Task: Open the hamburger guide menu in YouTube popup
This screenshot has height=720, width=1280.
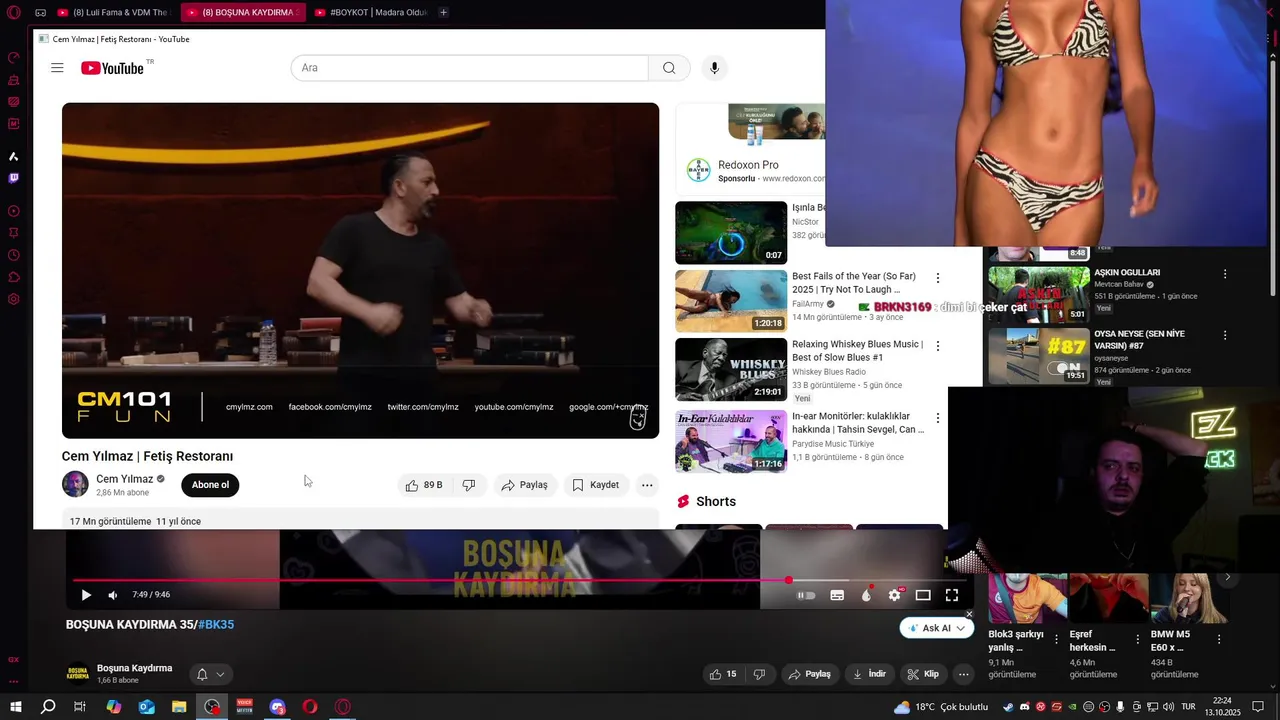Action: (57, 68)
